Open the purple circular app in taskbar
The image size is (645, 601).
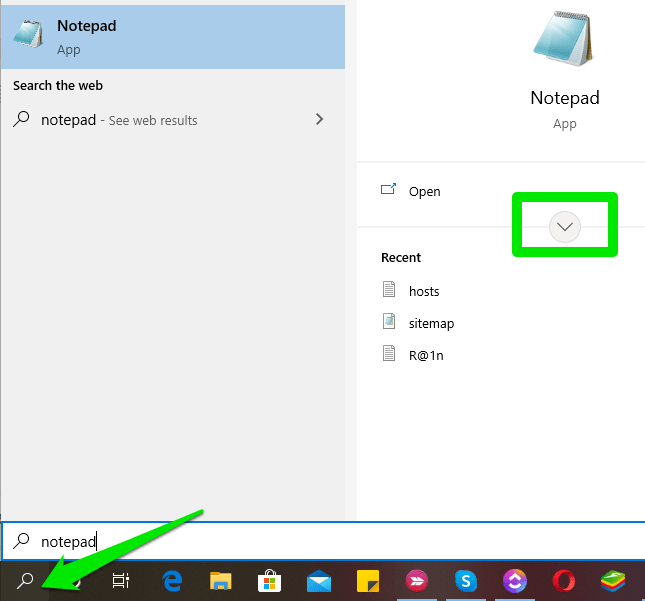[515, 581]
